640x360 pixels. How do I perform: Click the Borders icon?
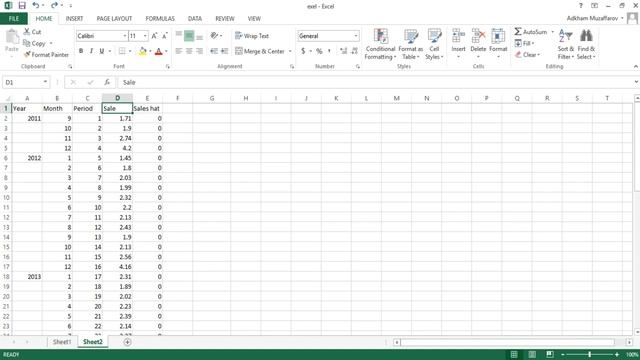[x=122, y=51]
